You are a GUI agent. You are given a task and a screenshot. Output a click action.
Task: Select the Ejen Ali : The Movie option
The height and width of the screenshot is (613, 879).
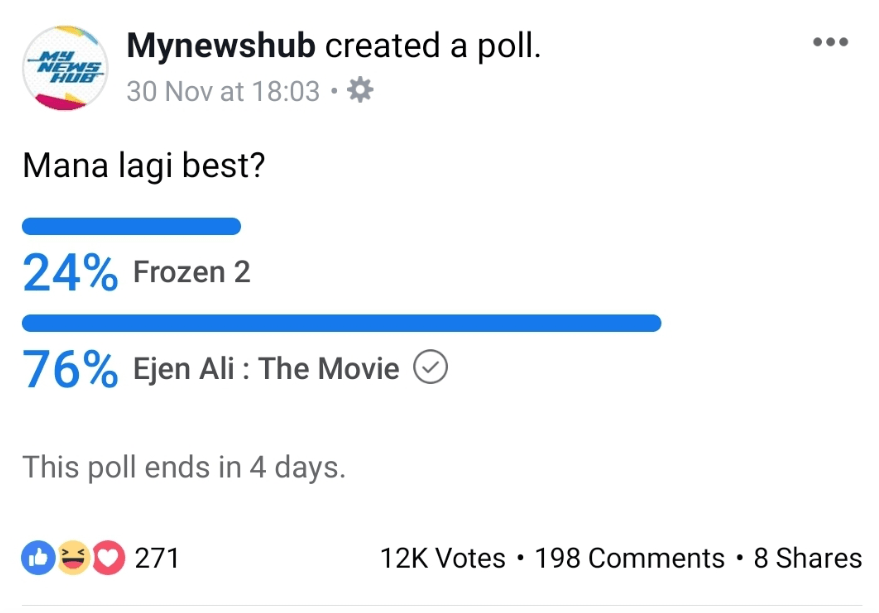266,369
